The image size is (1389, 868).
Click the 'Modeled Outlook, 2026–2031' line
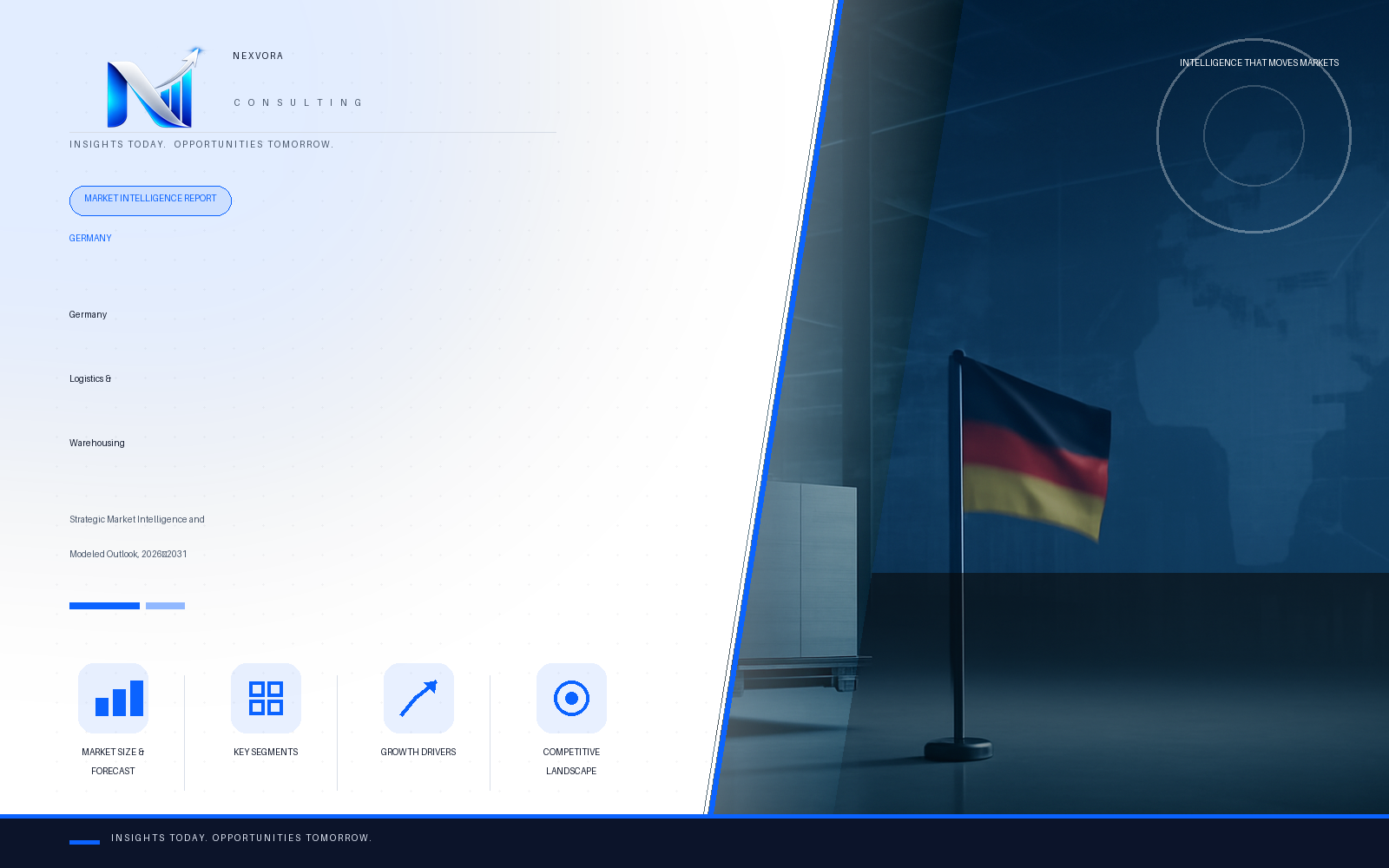pos(128,554)
